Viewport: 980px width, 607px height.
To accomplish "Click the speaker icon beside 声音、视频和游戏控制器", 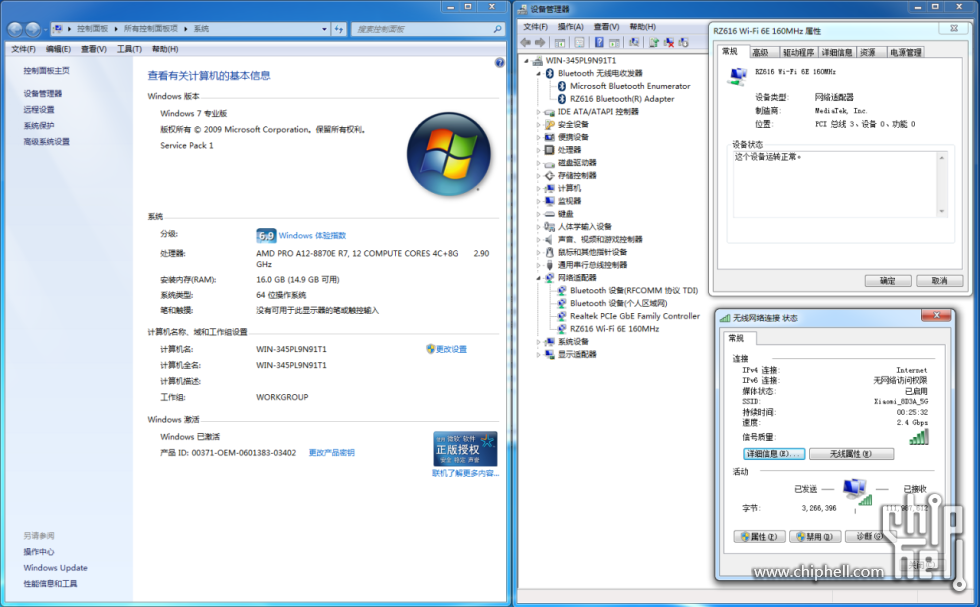I will point(549,239).
